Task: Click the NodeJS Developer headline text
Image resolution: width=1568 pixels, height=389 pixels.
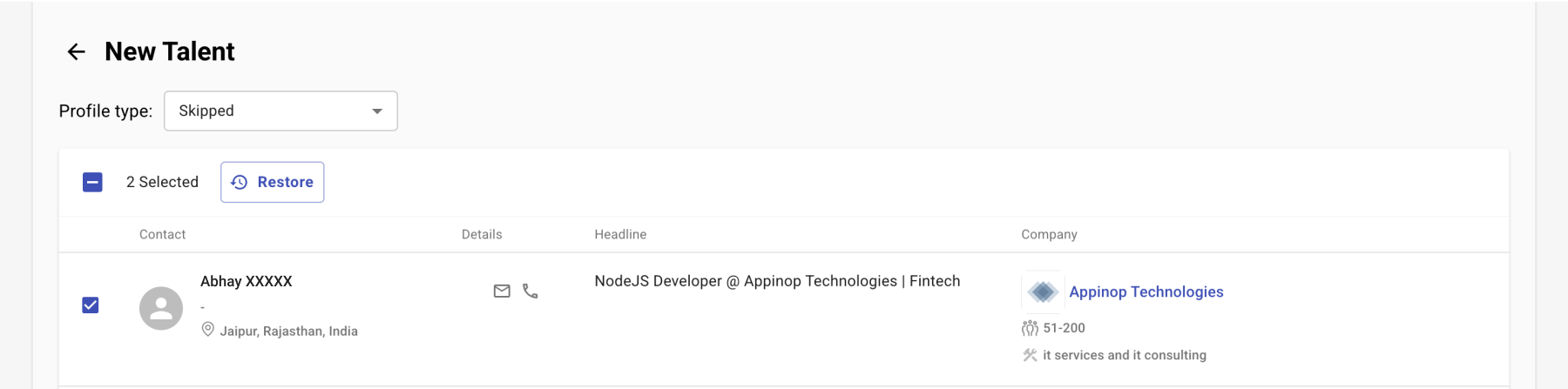Action: click(x=777, y=281)
